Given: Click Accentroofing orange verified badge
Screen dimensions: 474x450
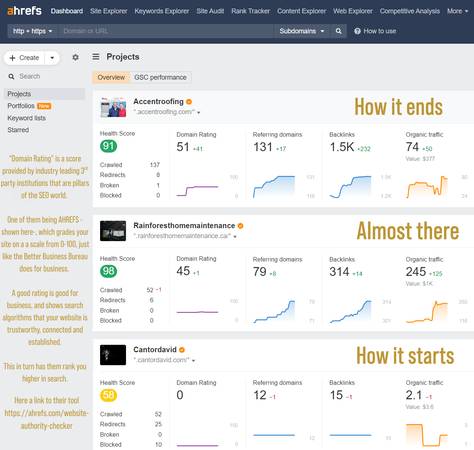Looking at the screenshot, I should coord(189,102).
